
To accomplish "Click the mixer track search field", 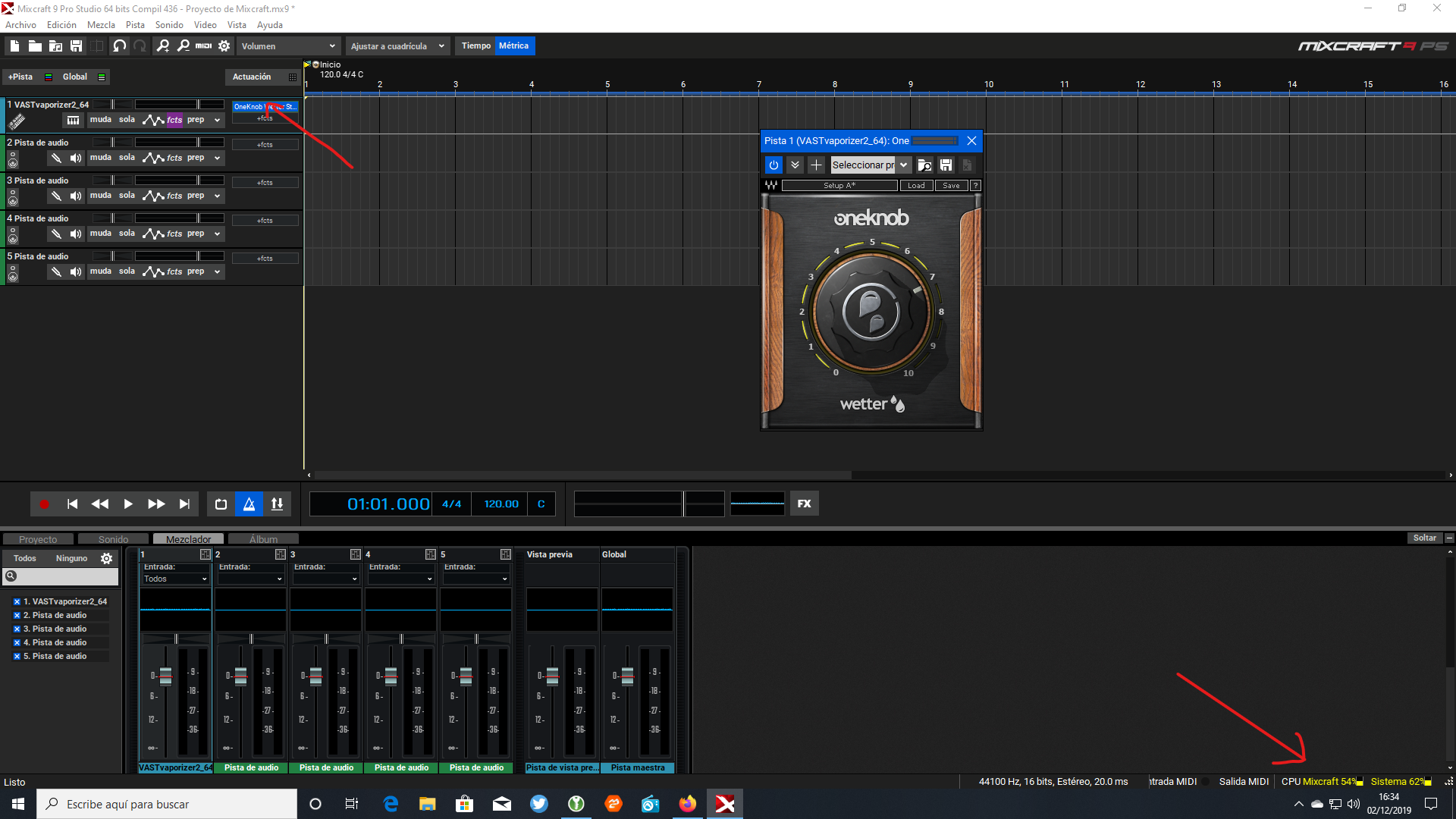I will tap(61, 576).
